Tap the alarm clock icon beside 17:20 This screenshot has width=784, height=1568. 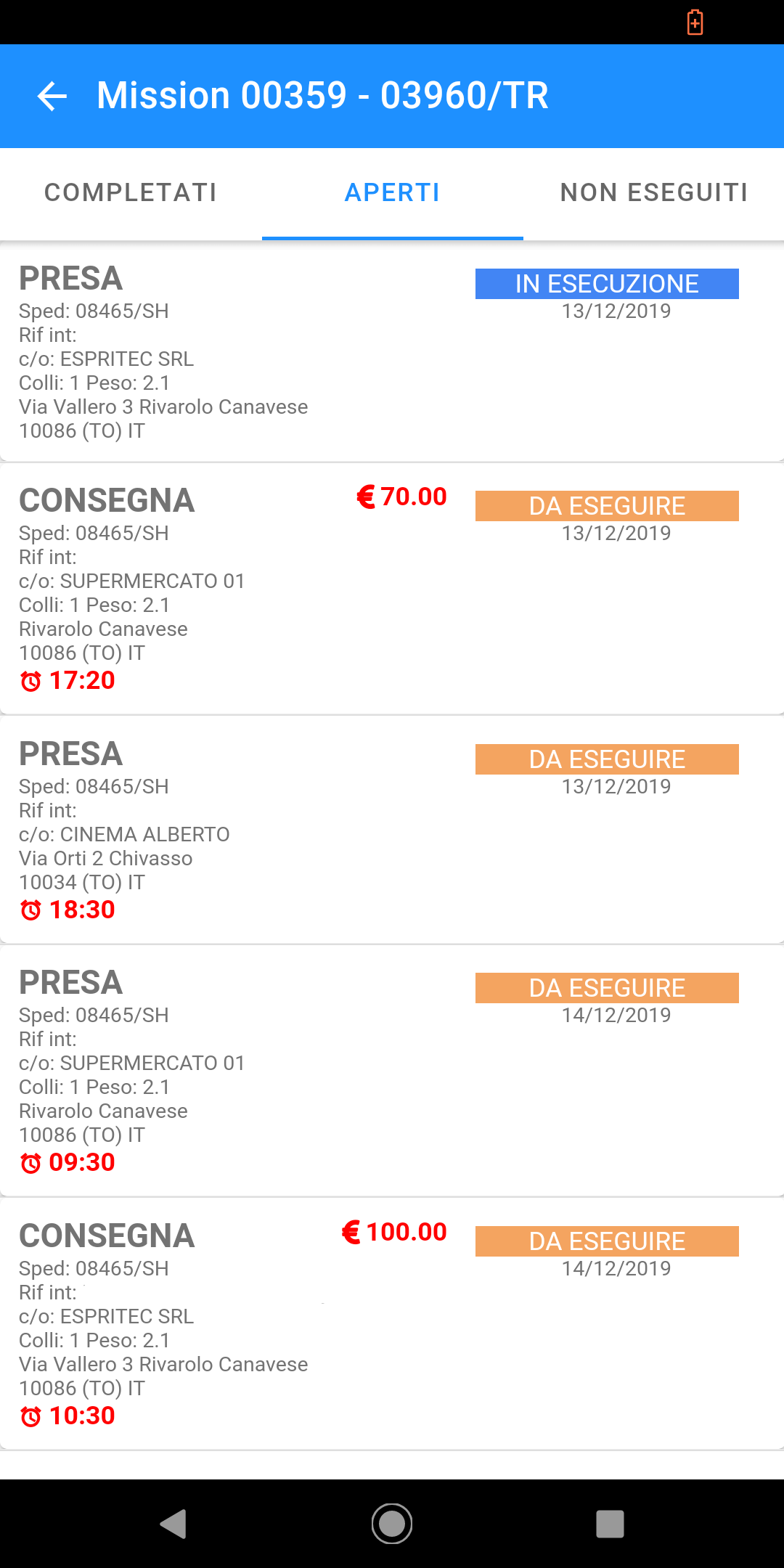click(30, 682)
